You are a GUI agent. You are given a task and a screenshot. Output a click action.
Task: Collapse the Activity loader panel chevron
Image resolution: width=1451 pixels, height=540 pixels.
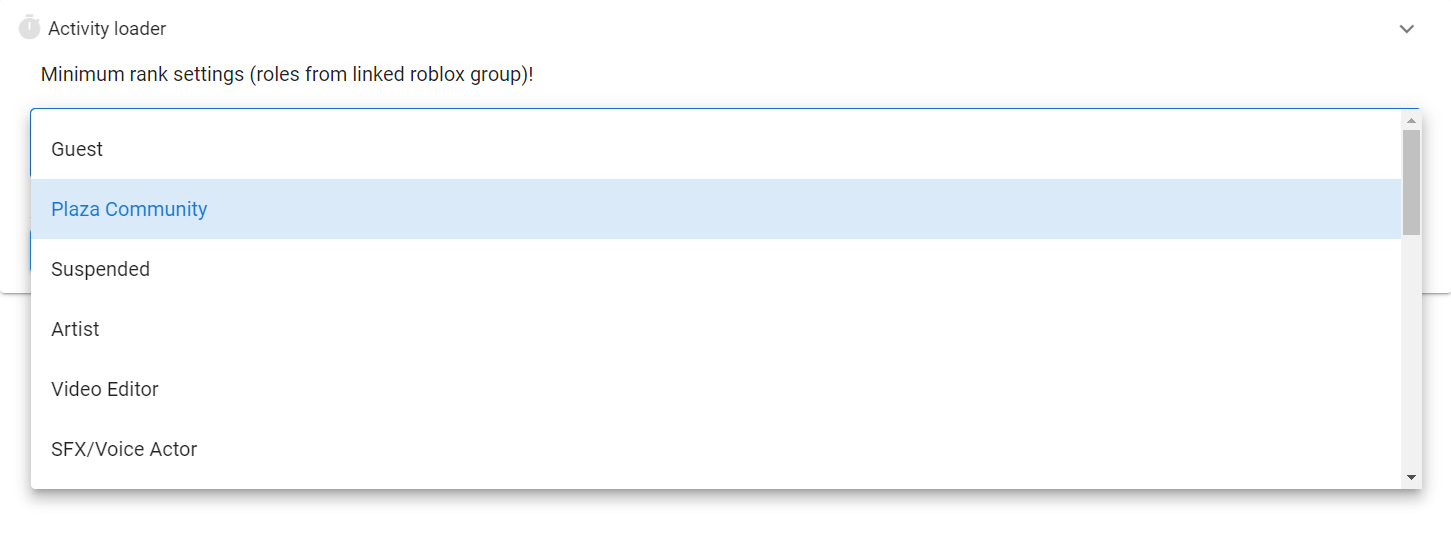1406,29
